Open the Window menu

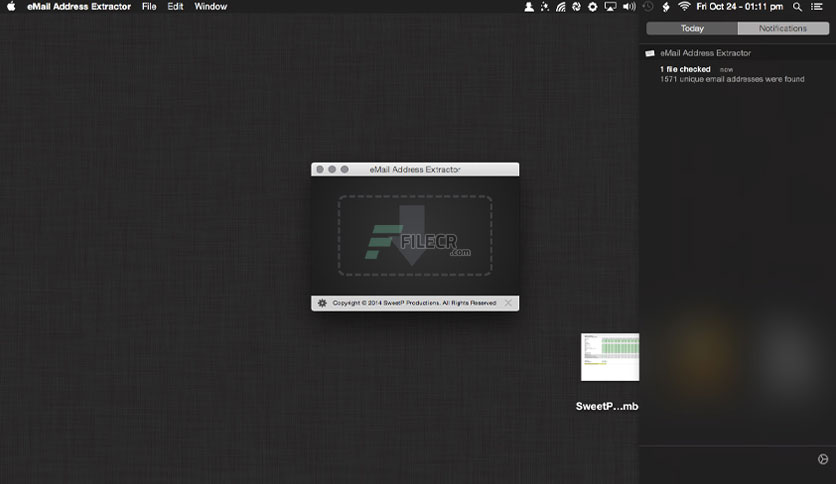[x=210, y=6]
